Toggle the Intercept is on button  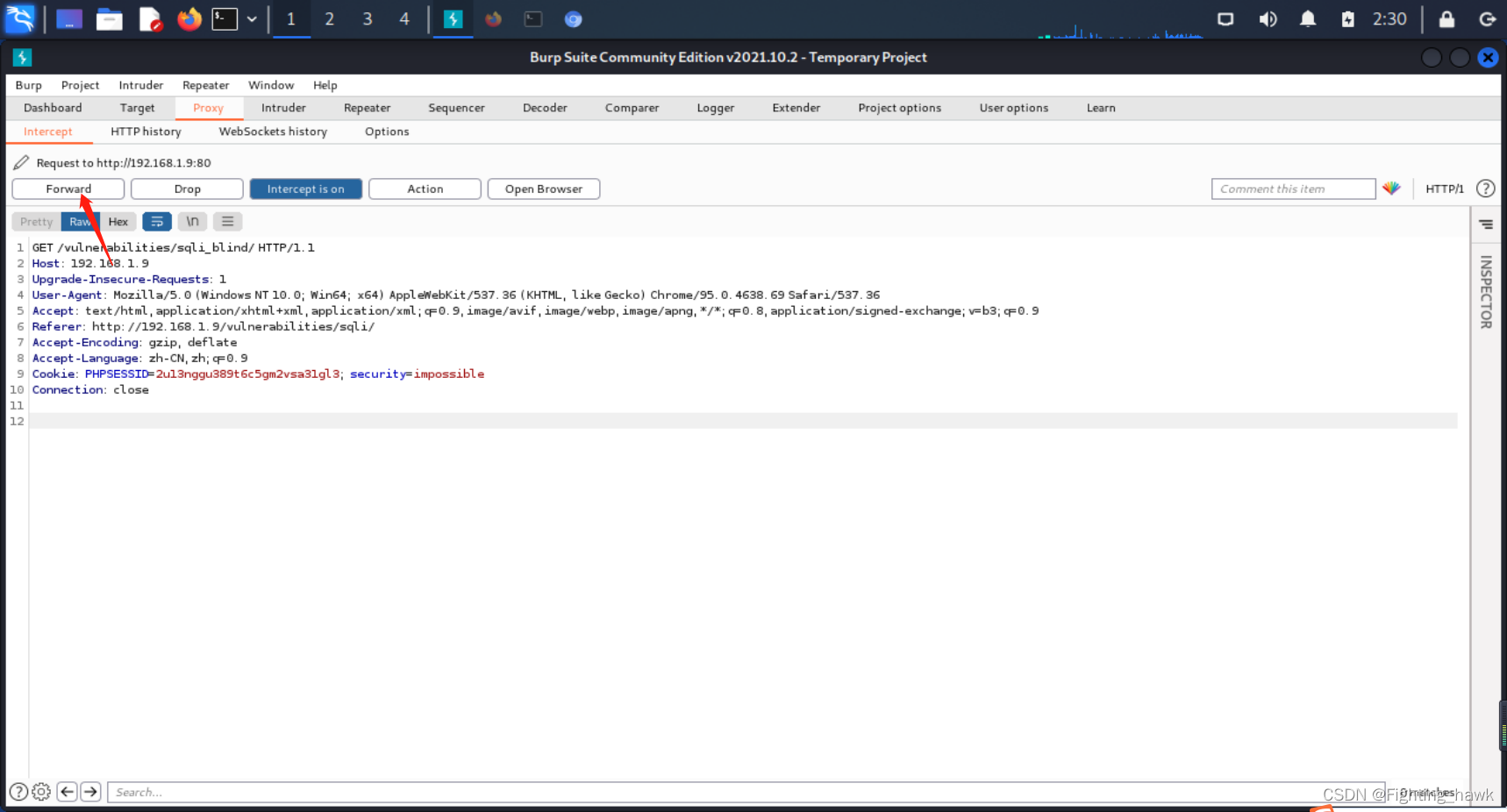306,189
